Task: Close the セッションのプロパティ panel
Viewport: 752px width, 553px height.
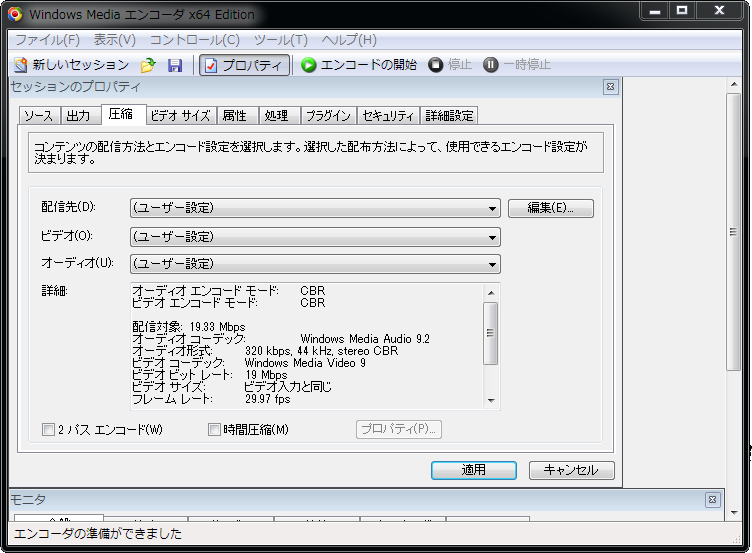Action: (610, 87)
